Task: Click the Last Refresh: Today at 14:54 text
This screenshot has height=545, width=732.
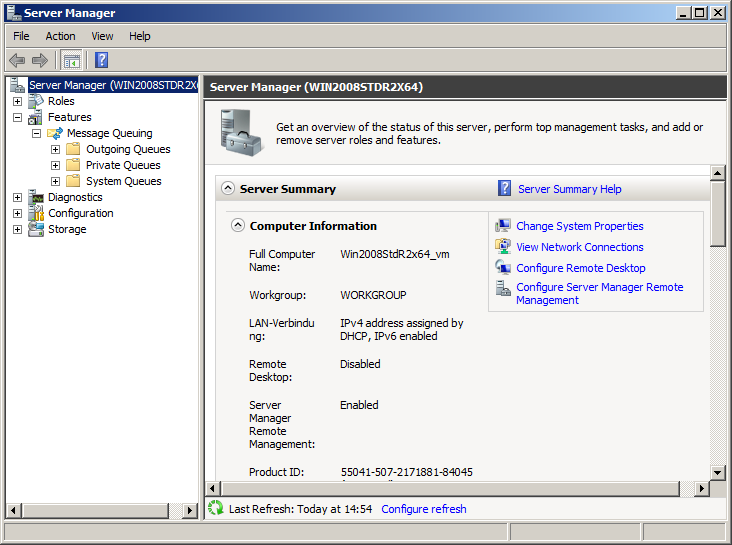Action: click(x=300, y=509)
